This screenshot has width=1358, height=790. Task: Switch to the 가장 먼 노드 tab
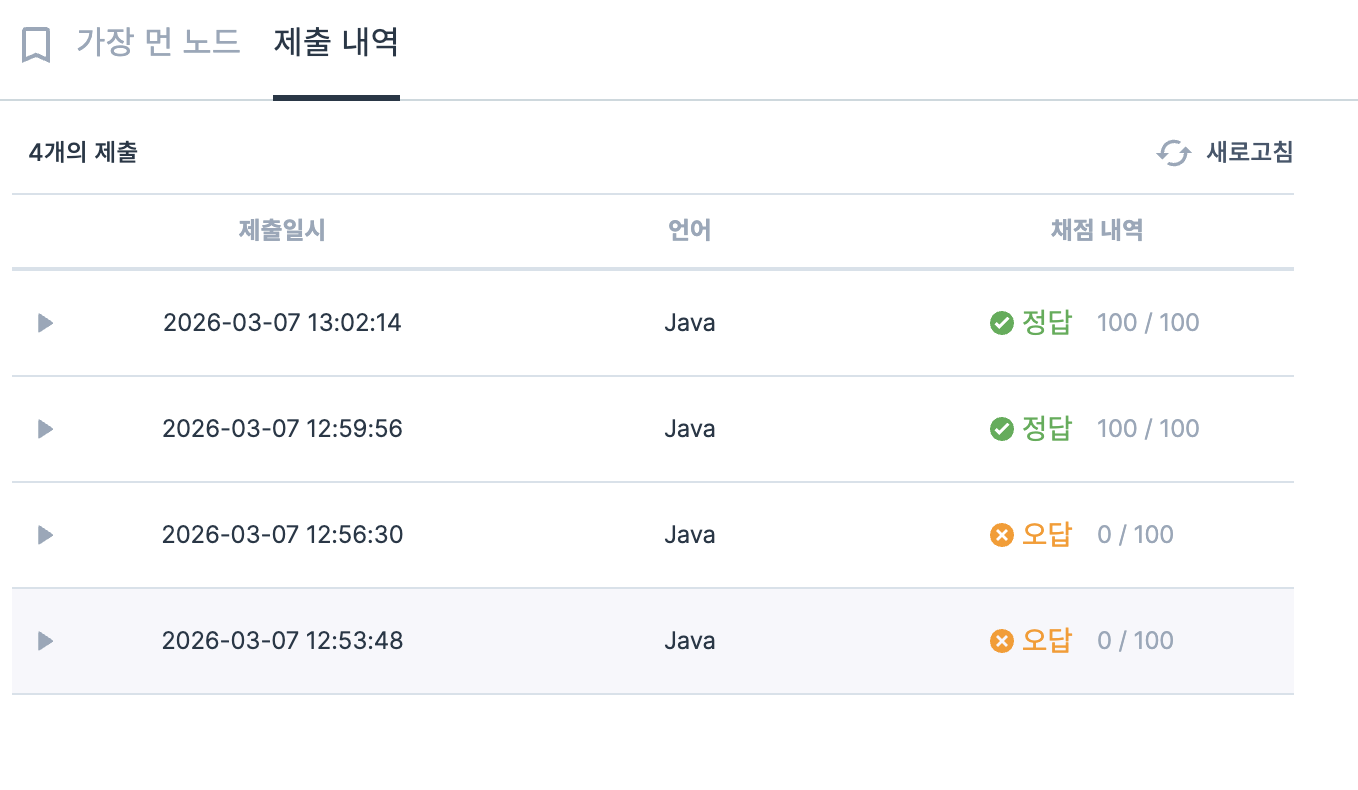pyautogui.click(x=158, y=43)
